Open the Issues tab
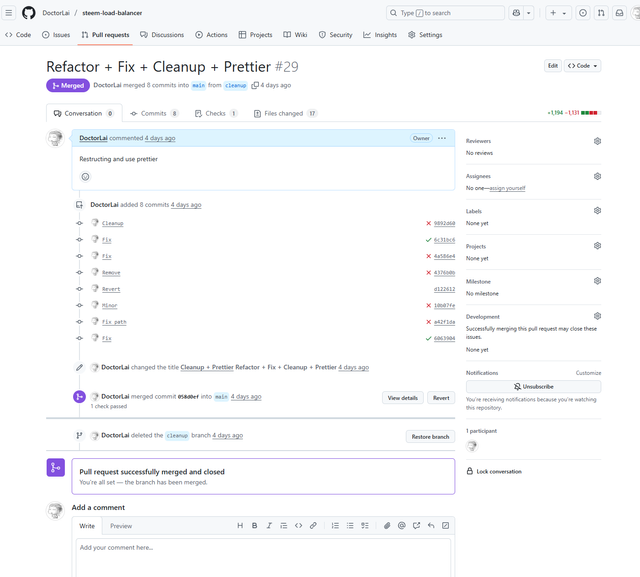The height and width of the screenshot is (577, 640). 56,35
